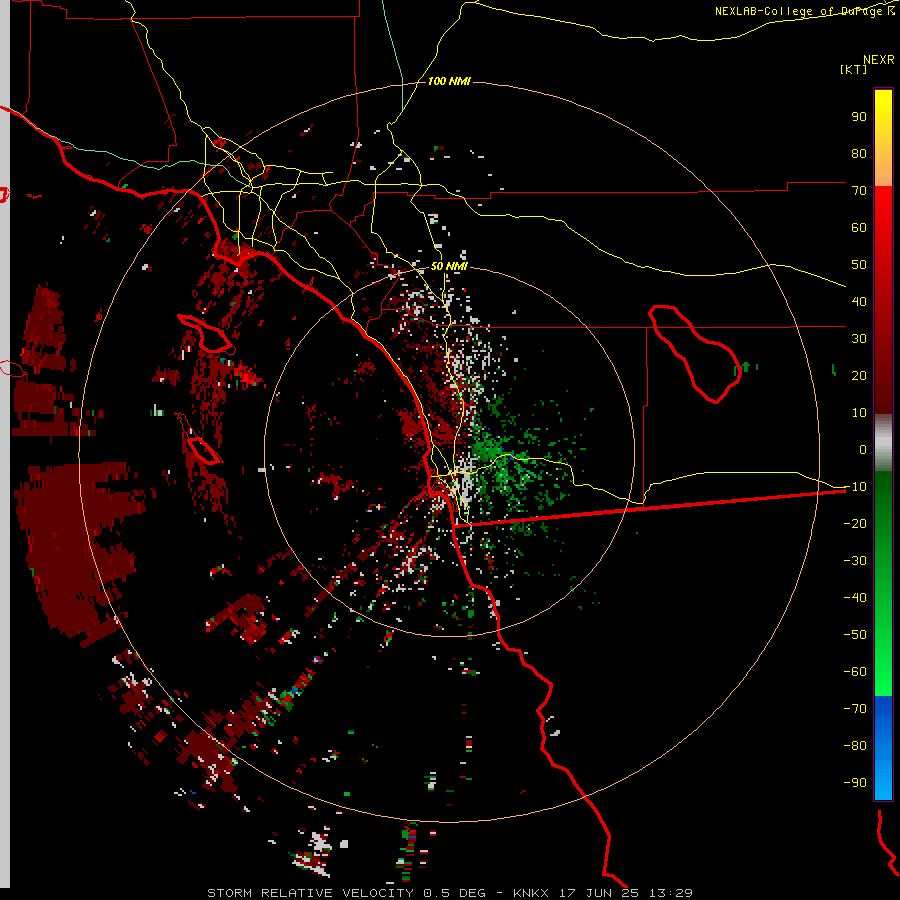Image resolution: width=900 pixels, height=900 pixels.
Task: Select the 50 value on velocity scale
Action: click(x=859, y=265)
